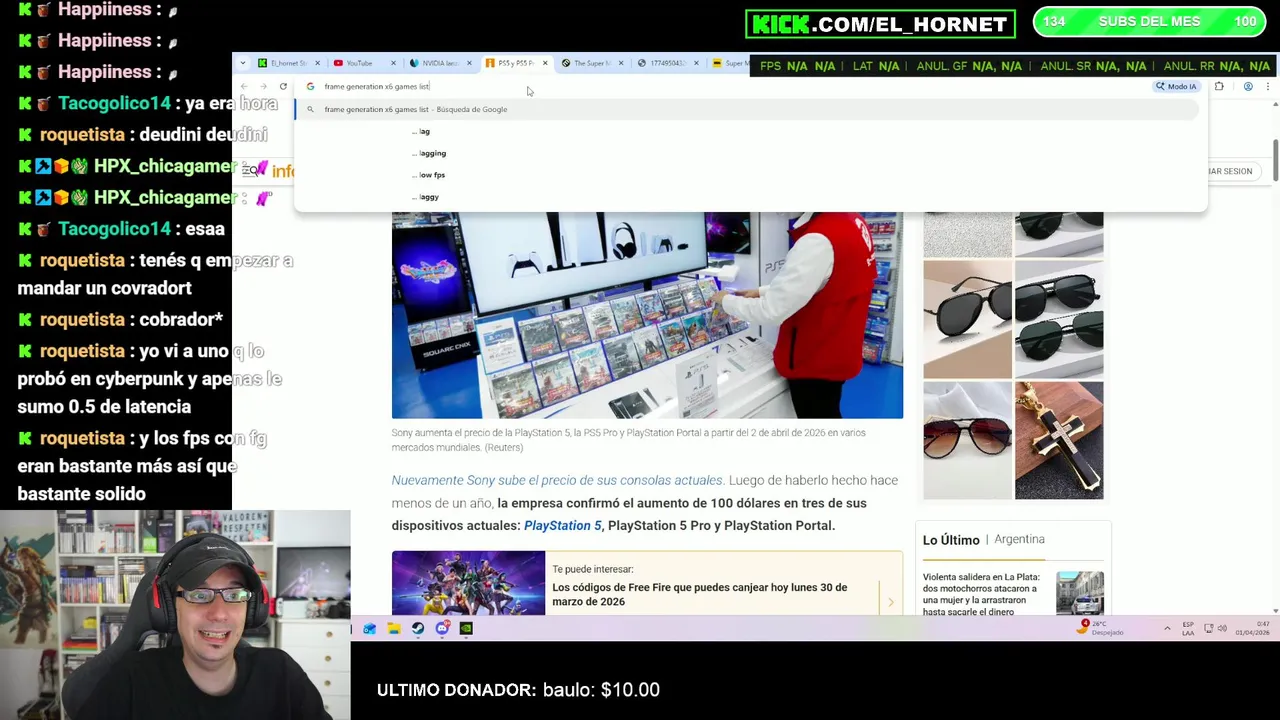The width and height of the screenshot is (1280, 720).
Task: Click the black cross pendant ad
Action: pyautogui.click(x=1059, y=440)
